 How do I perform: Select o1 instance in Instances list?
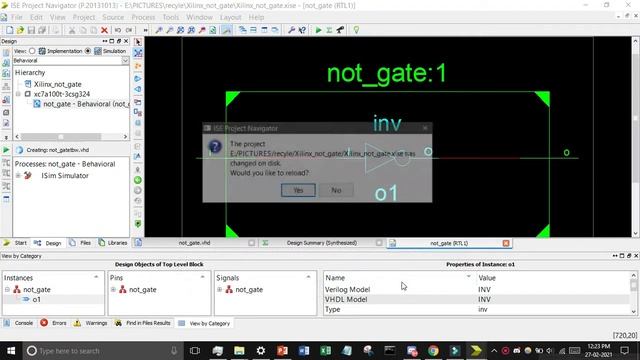[37, 299]
